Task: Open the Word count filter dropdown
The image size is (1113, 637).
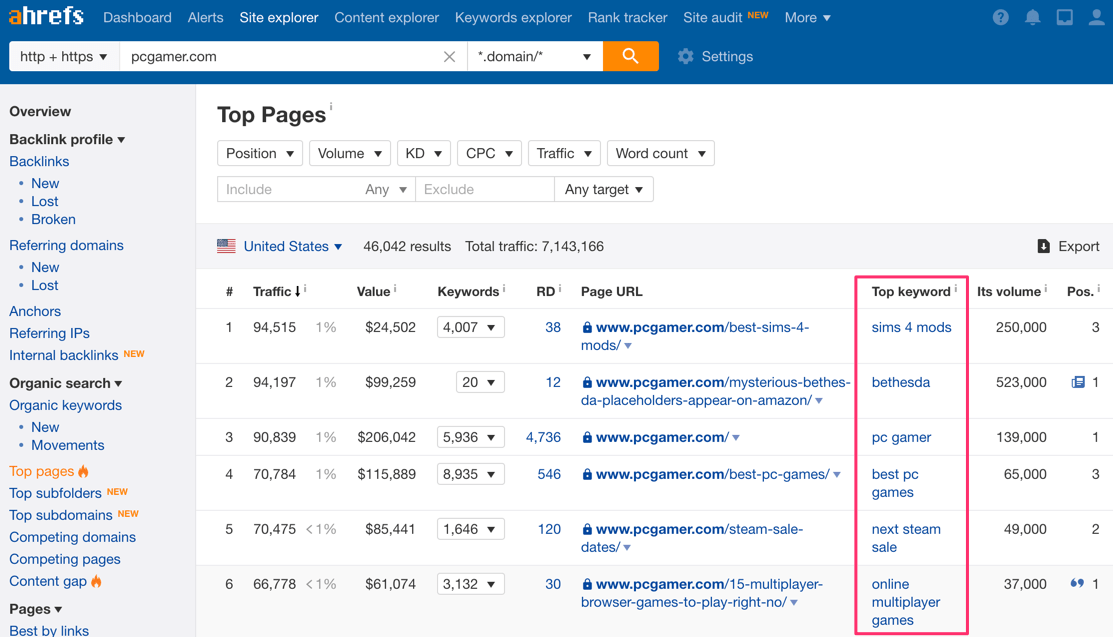Action: tap(661, 153)
